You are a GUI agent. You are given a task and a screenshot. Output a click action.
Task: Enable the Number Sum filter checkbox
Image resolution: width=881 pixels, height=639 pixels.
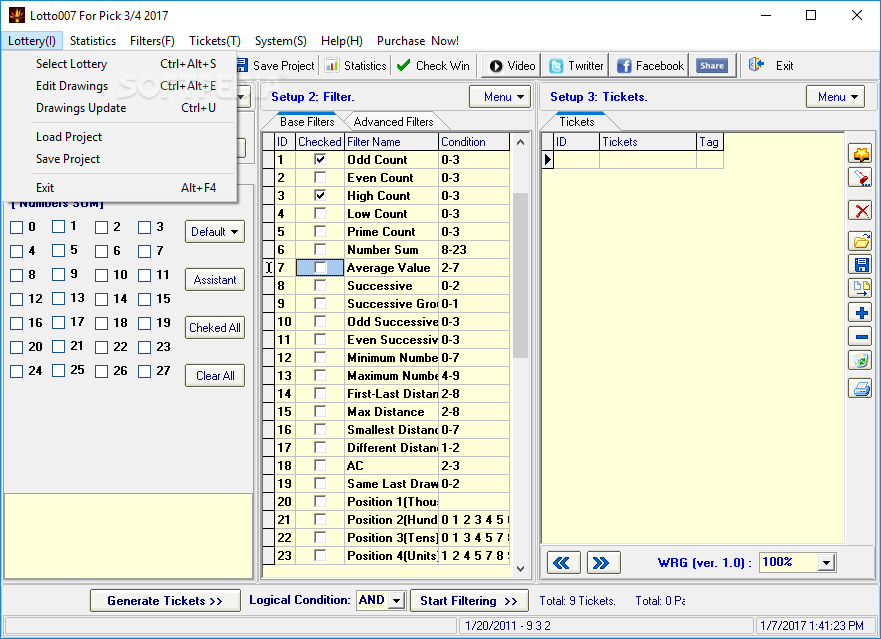point(320,250)
